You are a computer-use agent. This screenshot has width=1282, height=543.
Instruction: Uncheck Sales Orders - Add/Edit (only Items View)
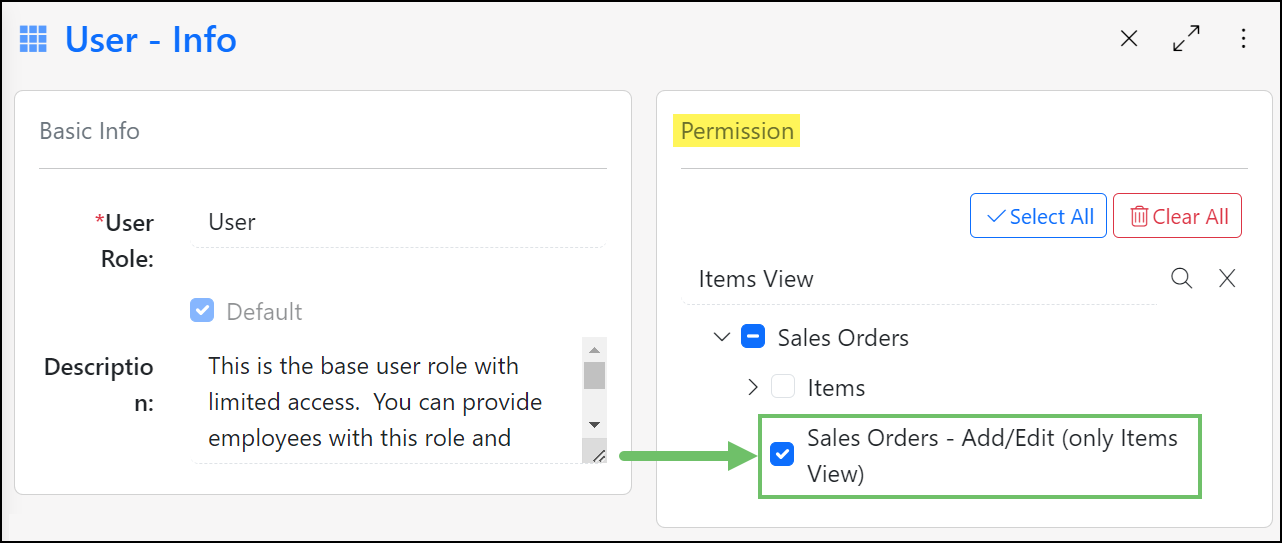[782, 455]
